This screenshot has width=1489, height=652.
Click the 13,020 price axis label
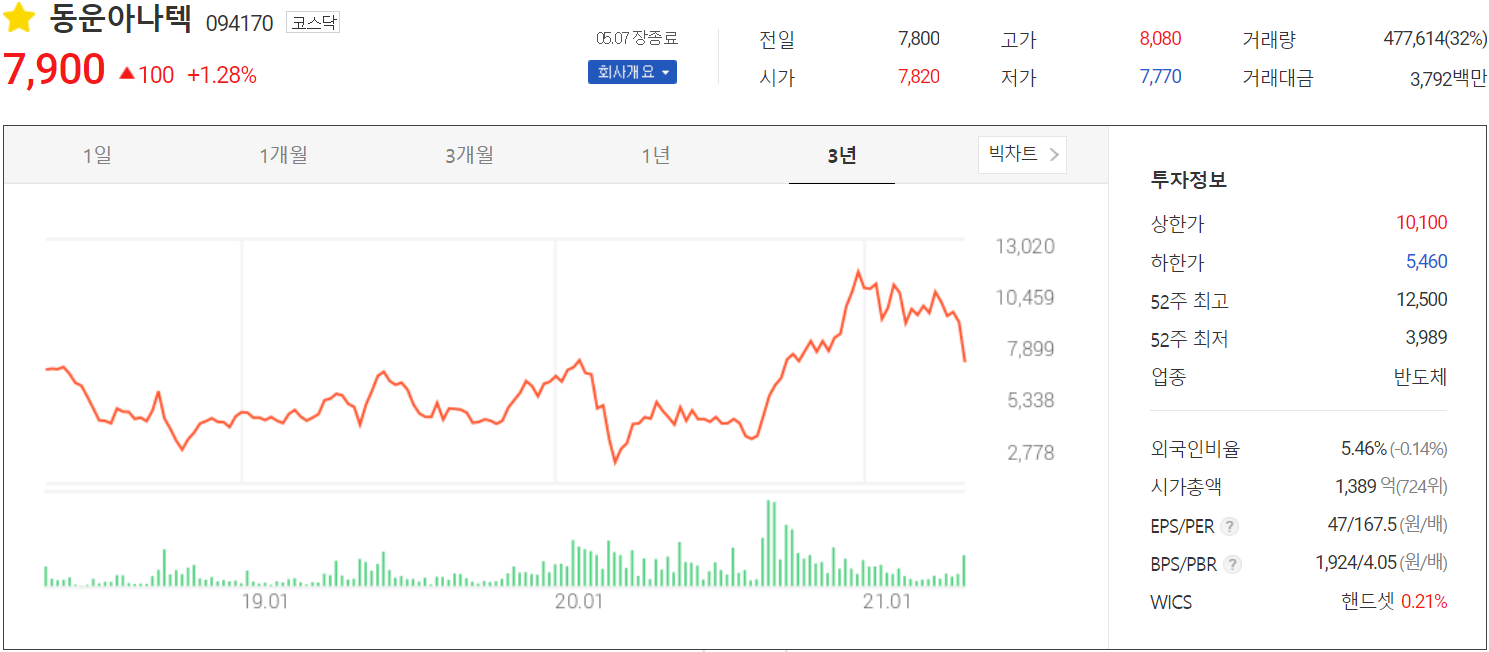[x=1025, y=246]
